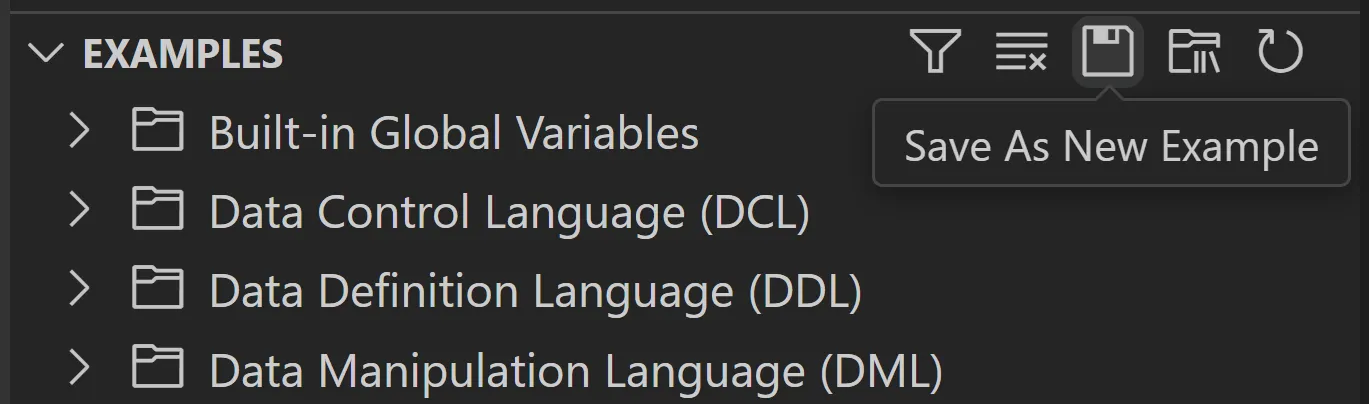The height and width of the screenshot is (404, 1369).
Task: Expand the Built-in Global Variables chevron
Action: pyautogui.click(x=80, y=131)
